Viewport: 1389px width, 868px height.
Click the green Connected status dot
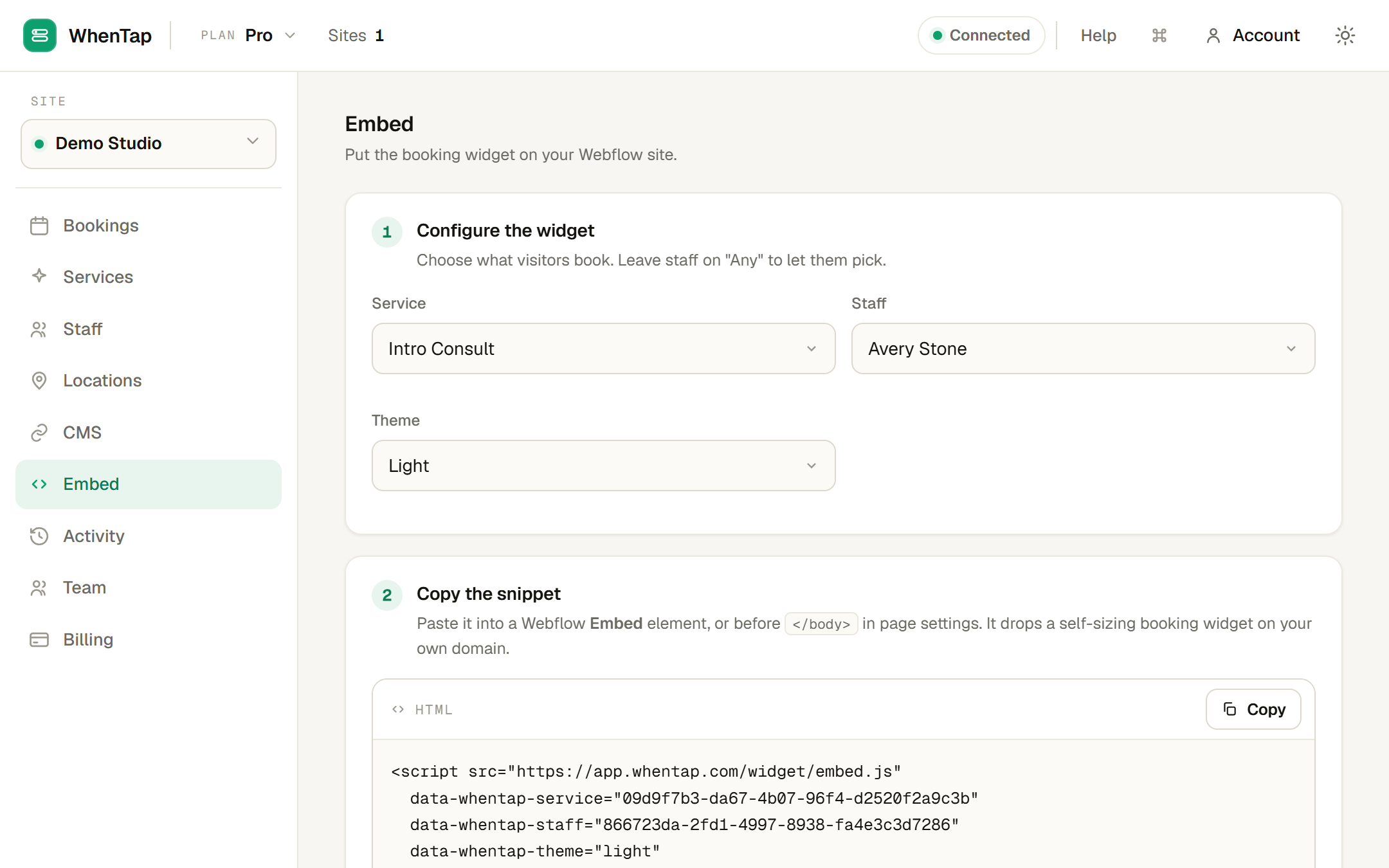tap(938, 35)
